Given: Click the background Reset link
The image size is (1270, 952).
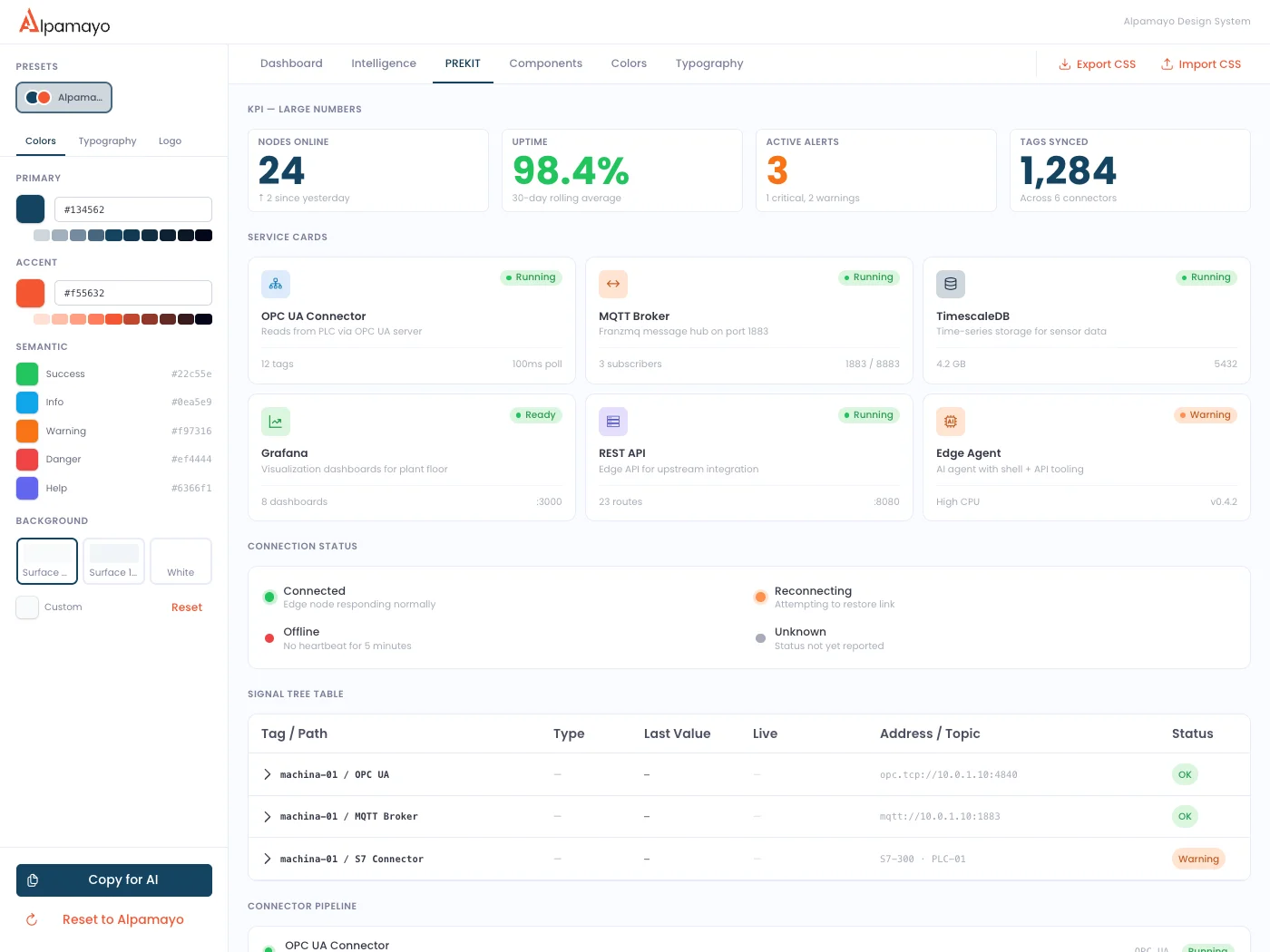Looking at the screenshot, I should pyautogui.click(x=187, y=607).
